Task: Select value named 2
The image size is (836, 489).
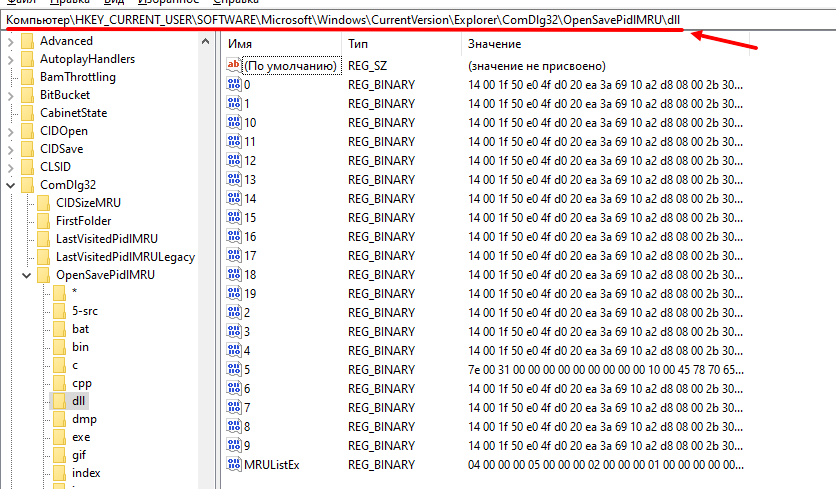Action: click(x=247, y=312)
